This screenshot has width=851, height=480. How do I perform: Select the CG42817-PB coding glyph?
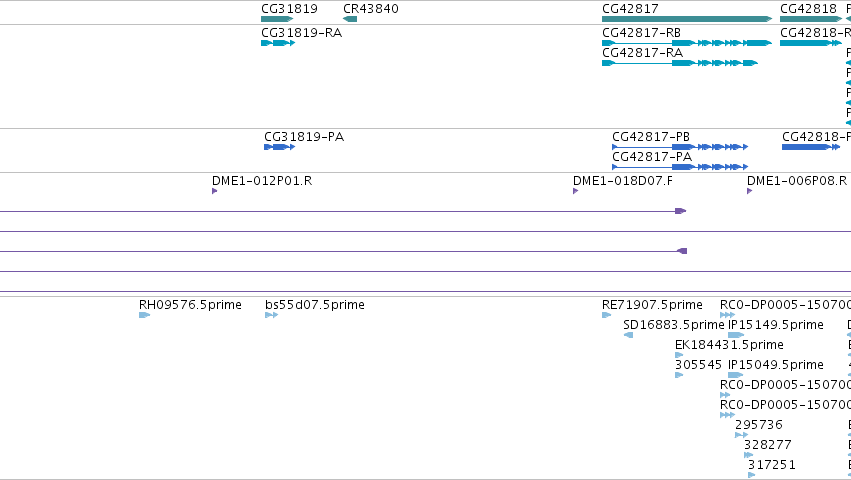coord(680,147)
